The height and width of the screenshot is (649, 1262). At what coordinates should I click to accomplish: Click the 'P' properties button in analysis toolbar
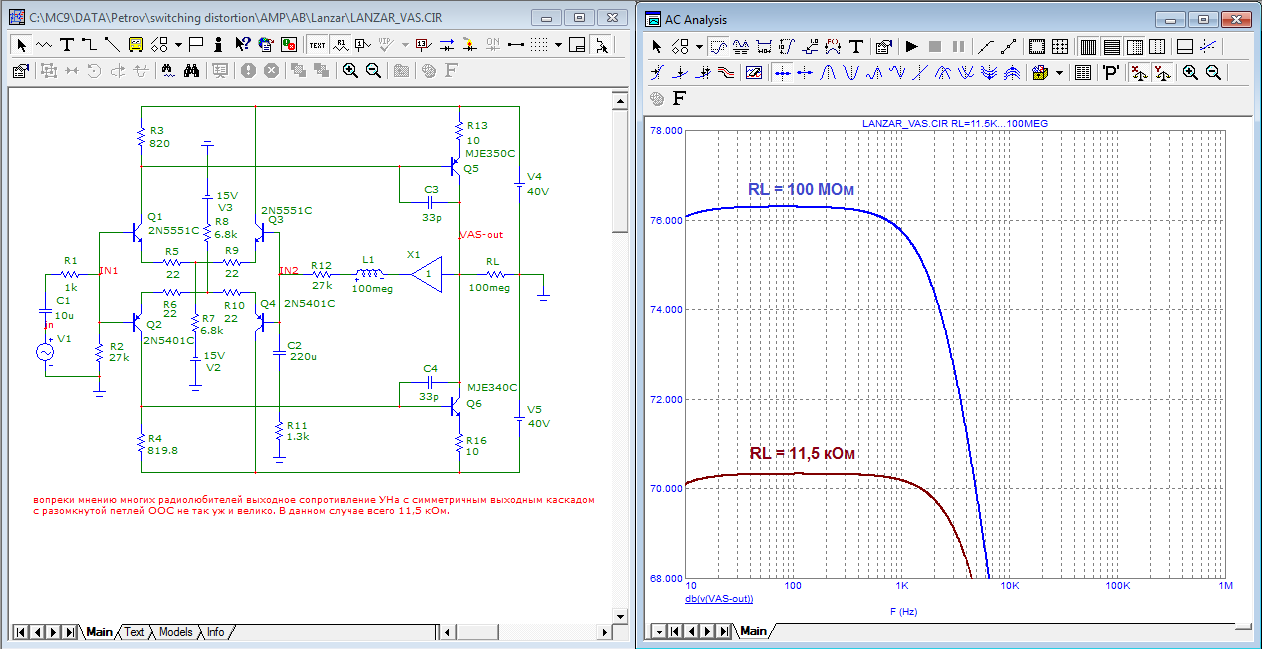click(x=1111, y=72)
